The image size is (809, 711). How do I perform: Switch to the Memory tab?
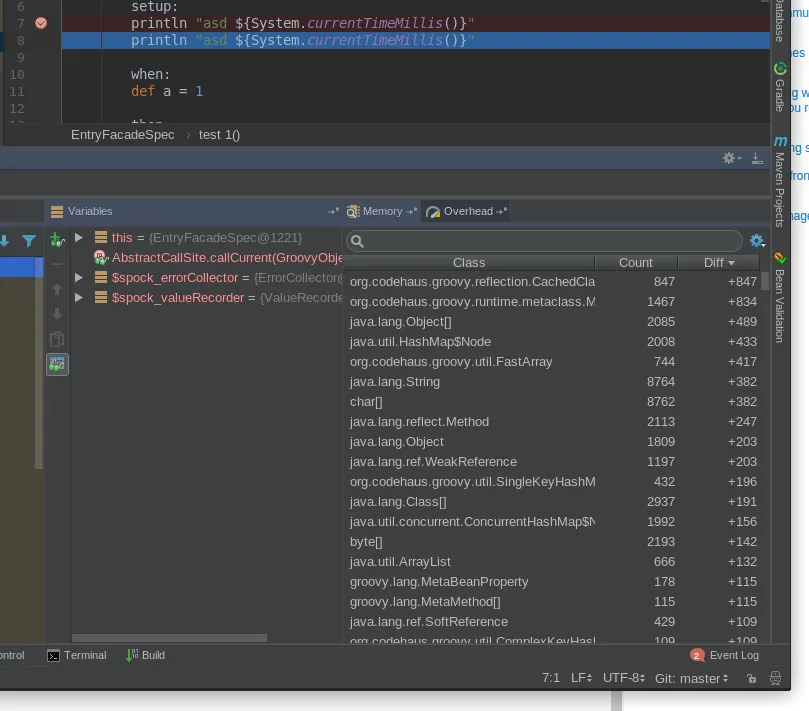tap(382, 212)
